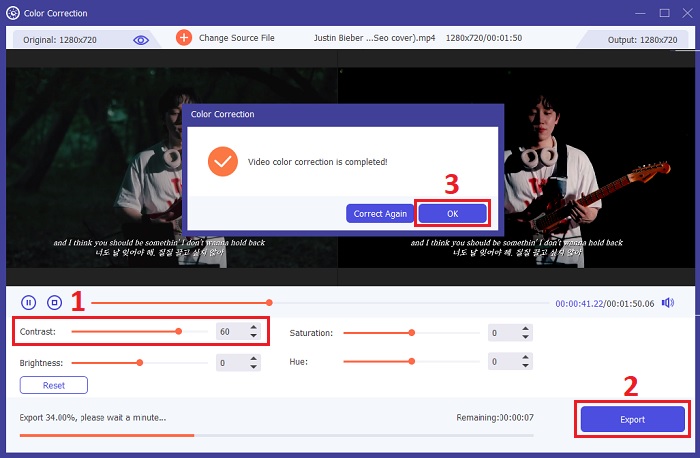The height and width of the screenshot is (458, 700).
Task: Click the orange checkmark icon in dialog
Action: coord(223,161)
